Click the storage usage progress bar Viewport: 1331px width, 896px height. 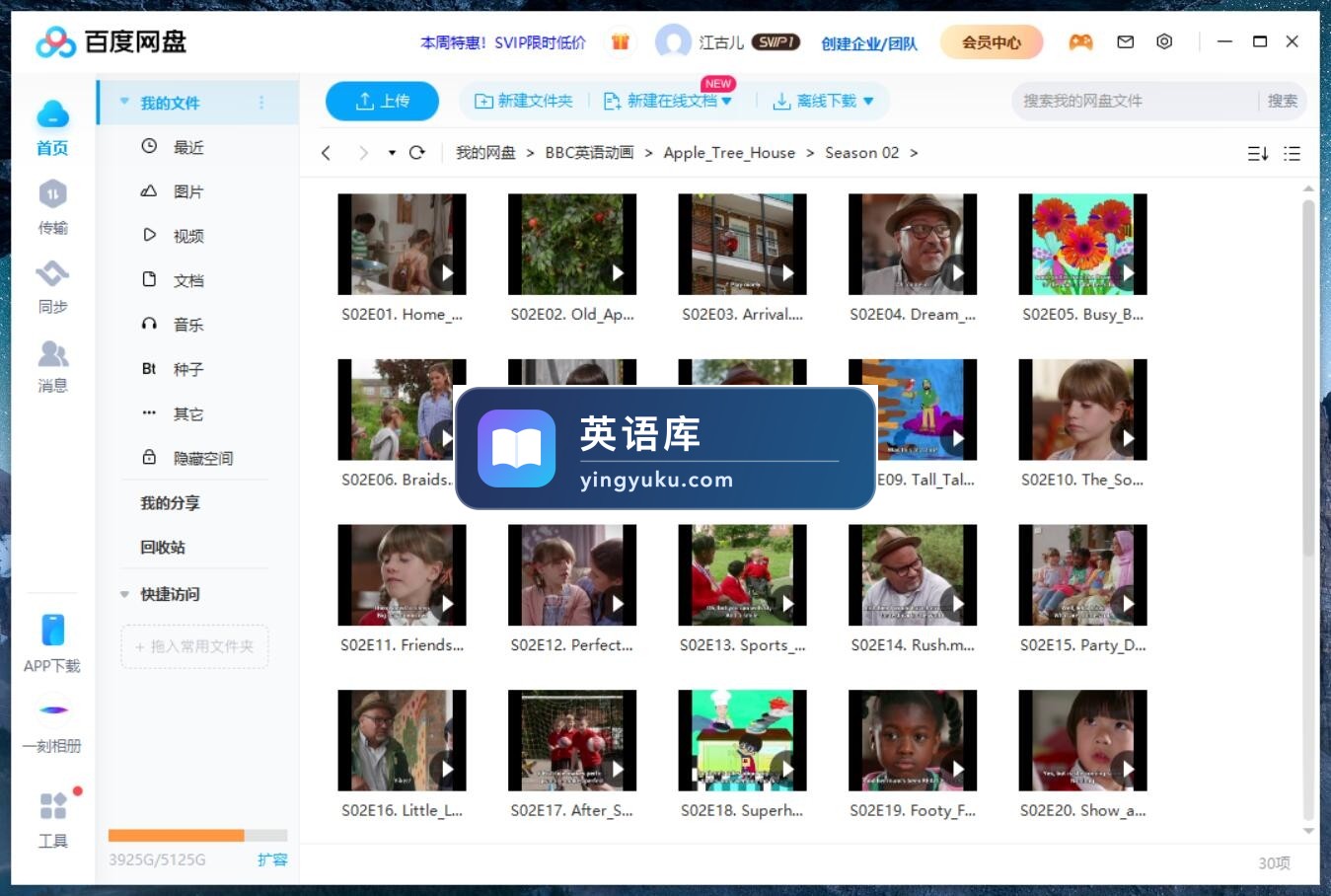coord(197,835)
